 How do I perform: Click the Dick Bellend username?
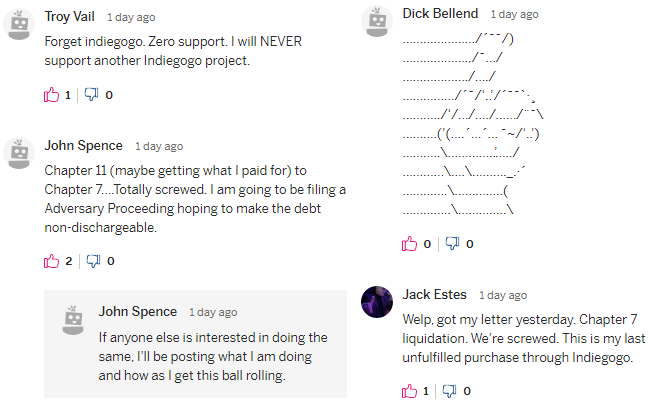[442, 14]
